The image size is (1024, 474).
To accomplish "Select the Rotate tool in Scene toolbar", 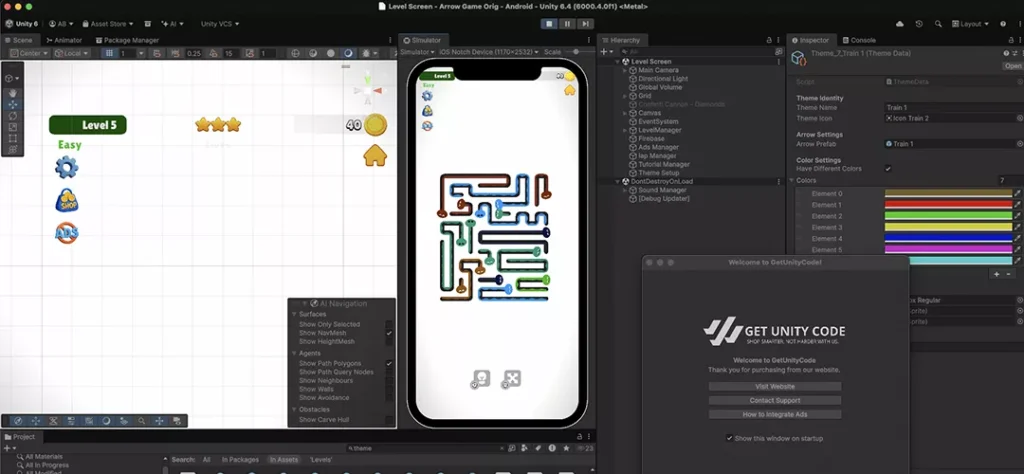I will click(12, 116).
